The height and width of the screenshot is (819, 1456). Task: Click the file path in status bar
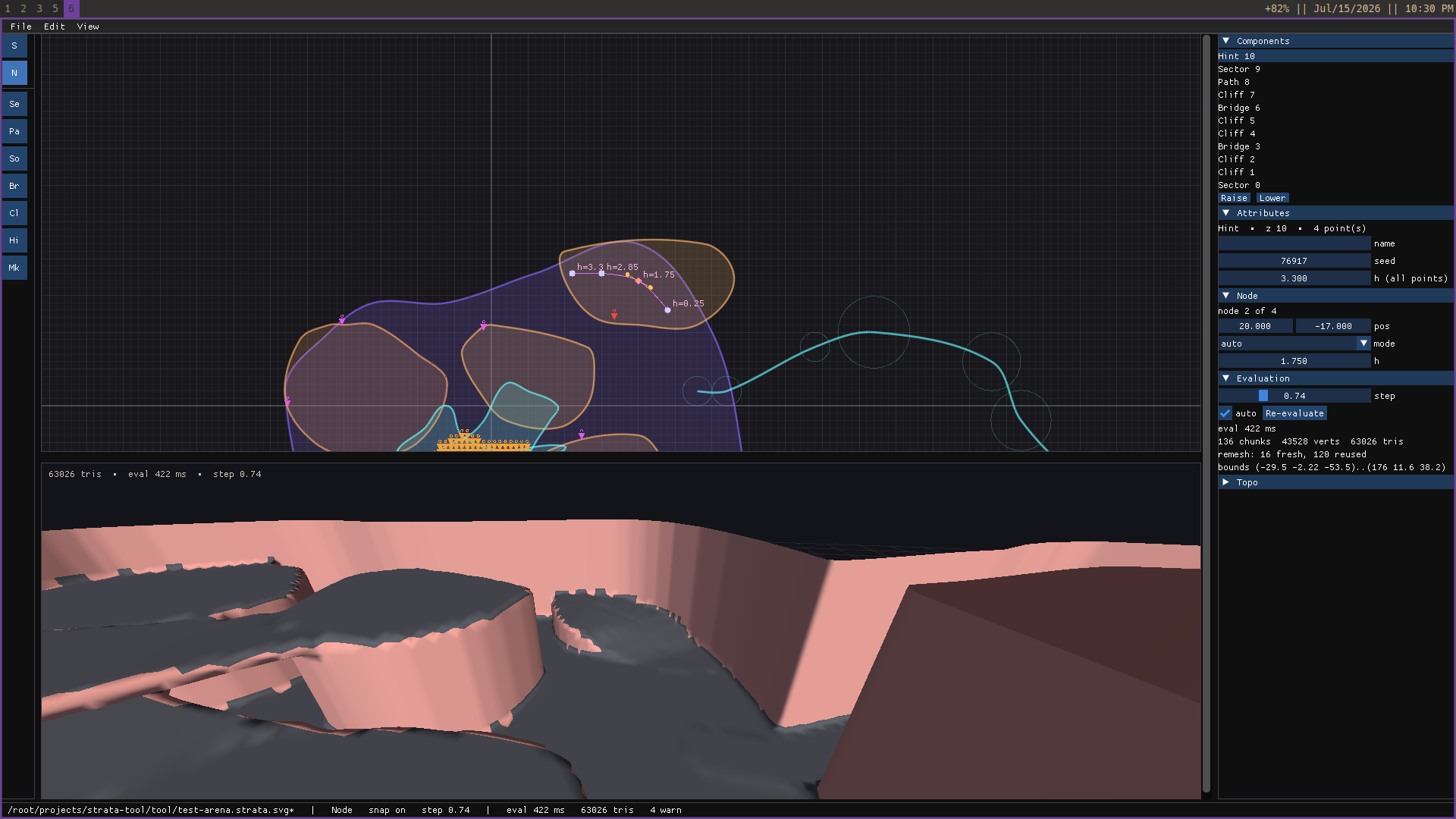tap(151, 810)
